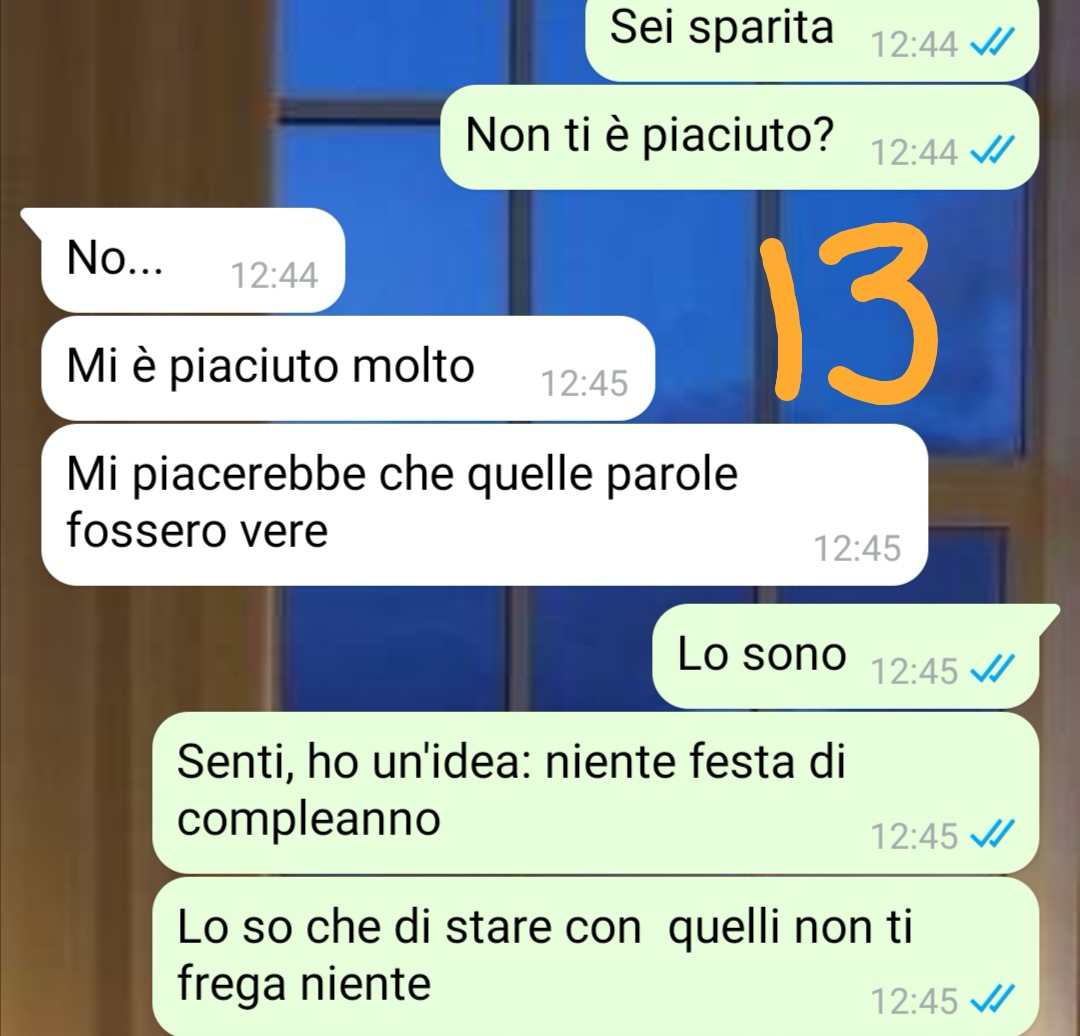Click blue double check beside 'Lo sono'

tap(992, 670)
